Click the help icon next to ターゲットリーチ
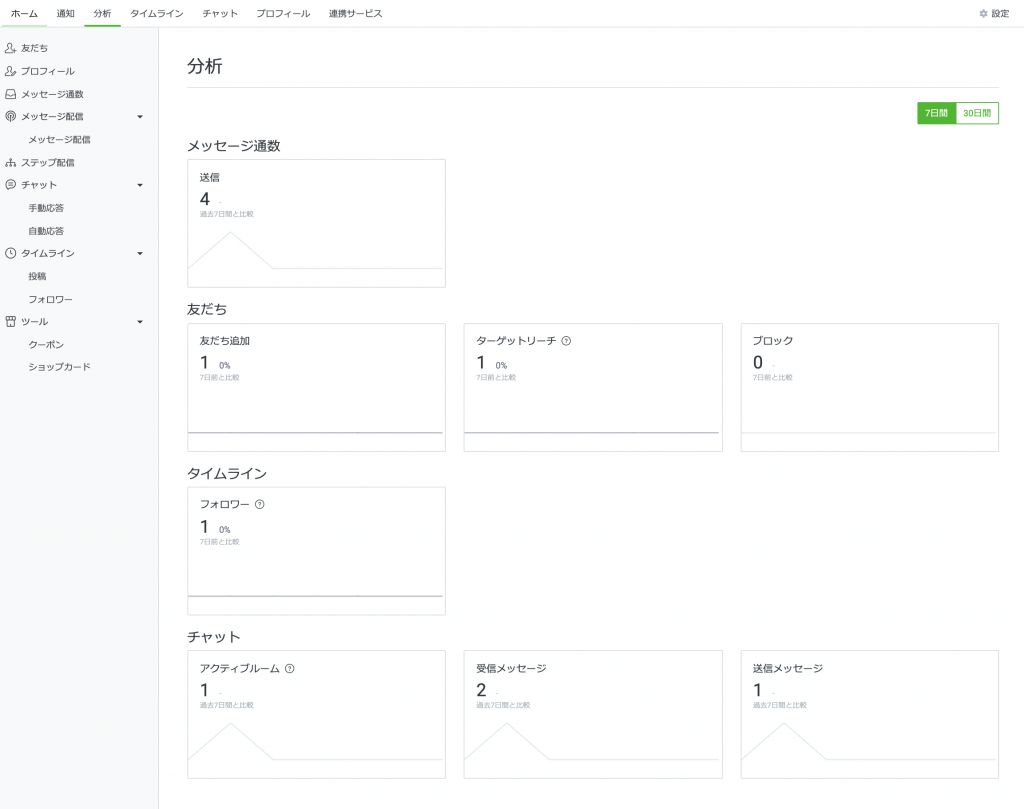 566,341
